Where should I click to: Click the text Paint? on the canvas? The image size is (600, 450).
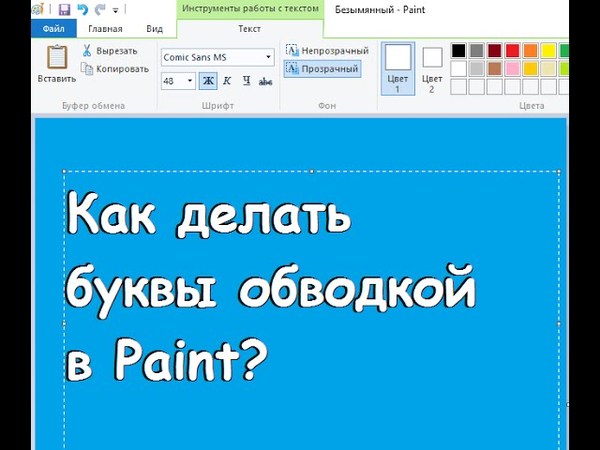(189, 360)
